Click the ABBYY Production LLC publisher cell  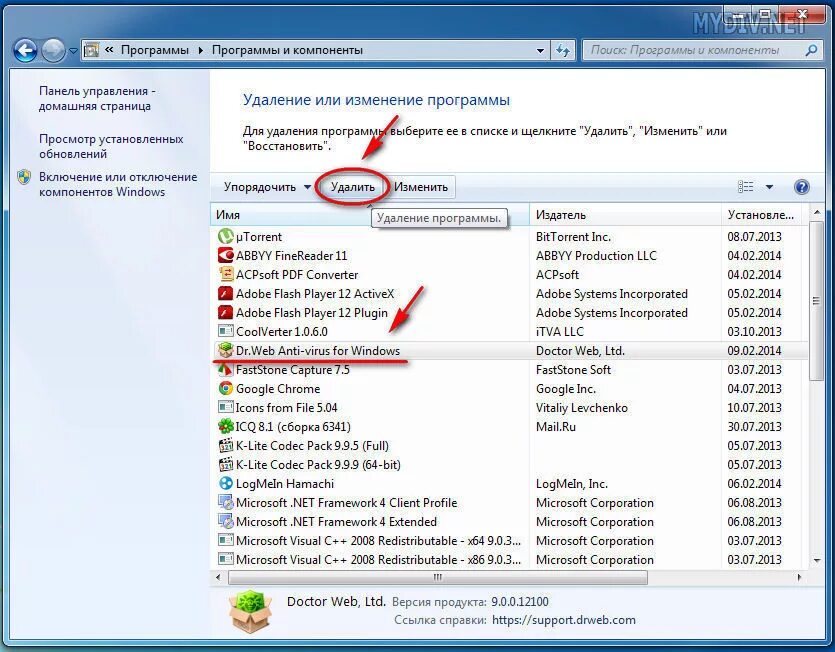point(596,256)
